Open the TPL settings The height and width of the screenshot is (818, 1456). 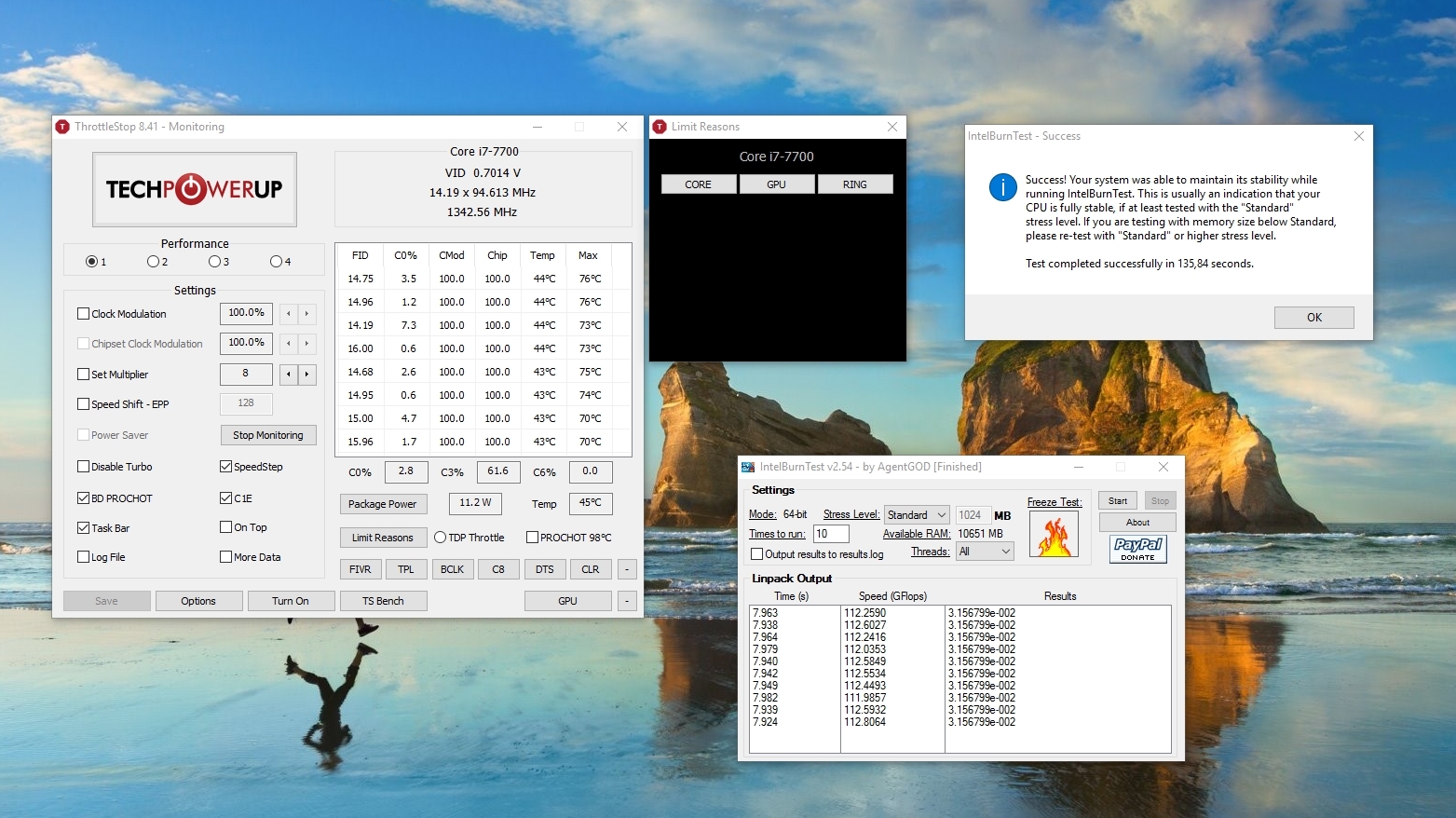pyautogui.click(x=406, y=569)
